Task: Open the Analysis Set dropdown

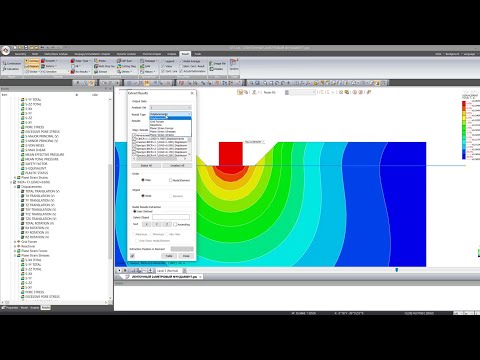Action: [x=170, y=107]
